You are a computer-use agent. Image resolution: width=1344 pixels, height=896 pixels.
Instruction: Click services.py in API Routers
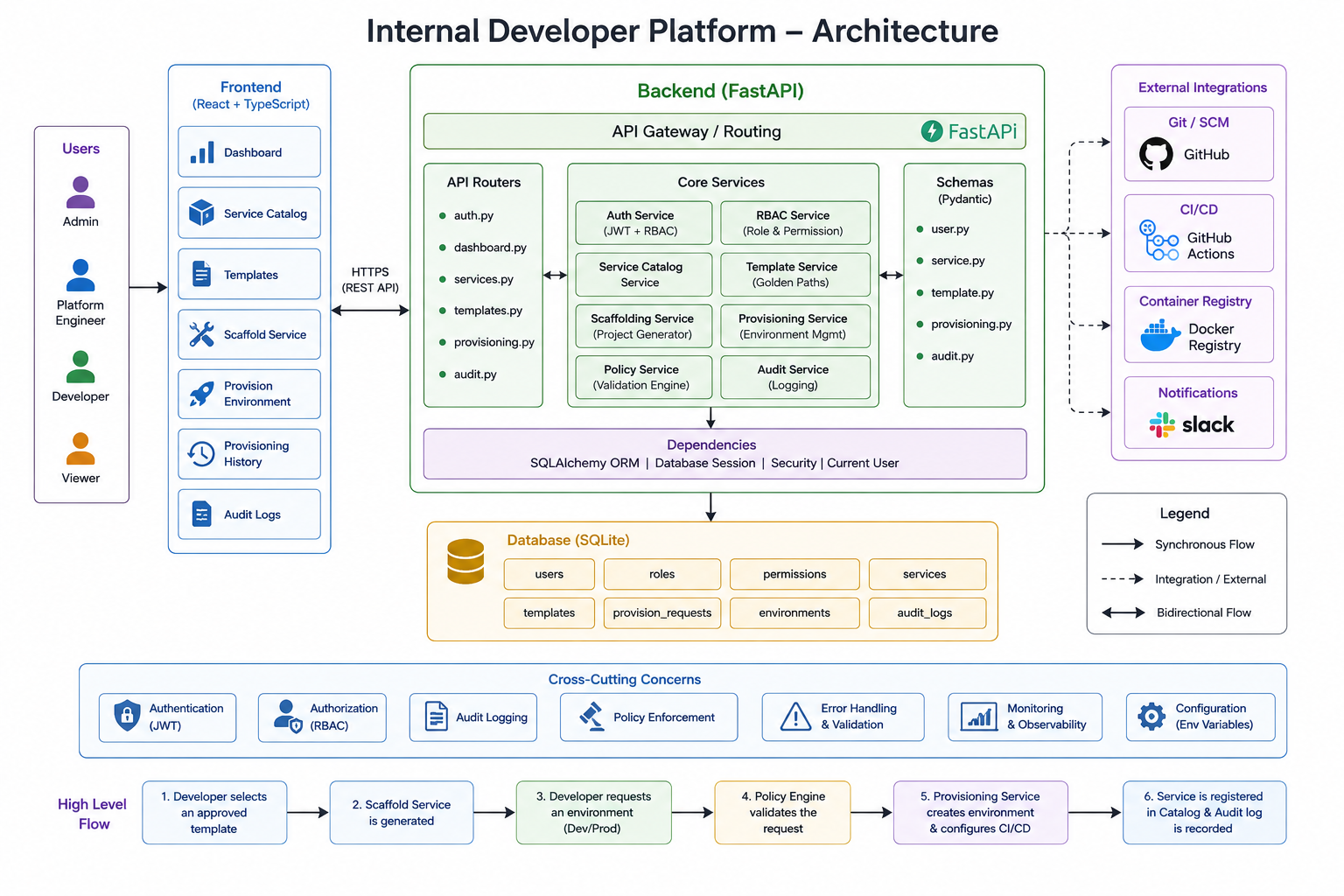point(484,279)
